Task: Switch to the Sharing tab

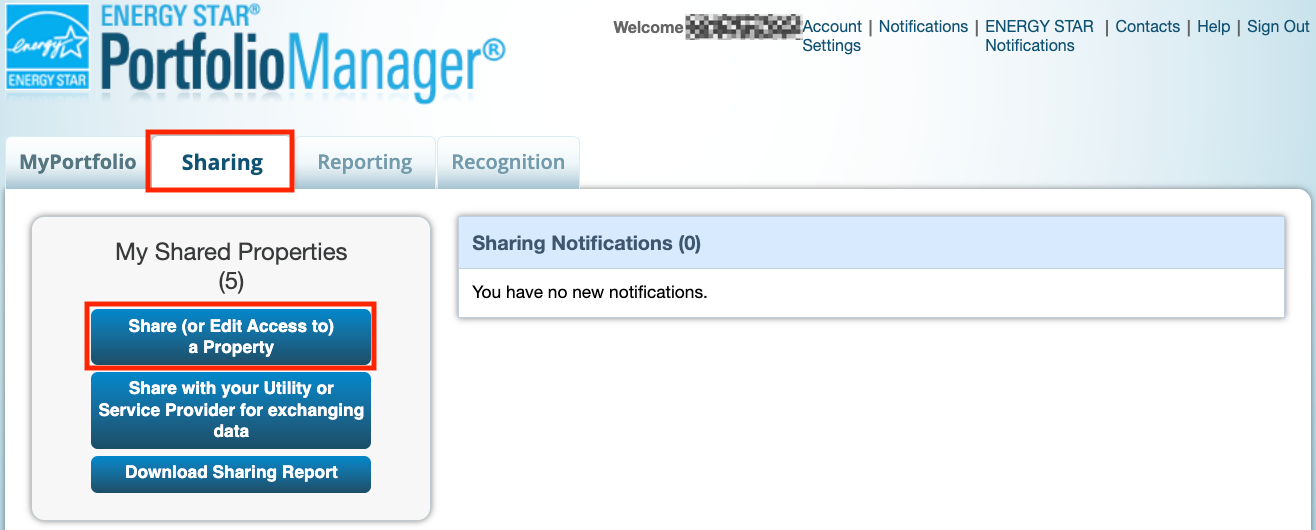Action: point(222,162)
